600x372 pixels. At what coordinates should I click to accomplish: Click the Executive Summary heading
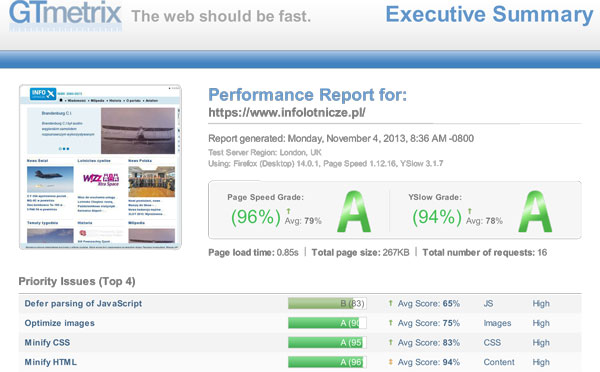pos(489,14)
